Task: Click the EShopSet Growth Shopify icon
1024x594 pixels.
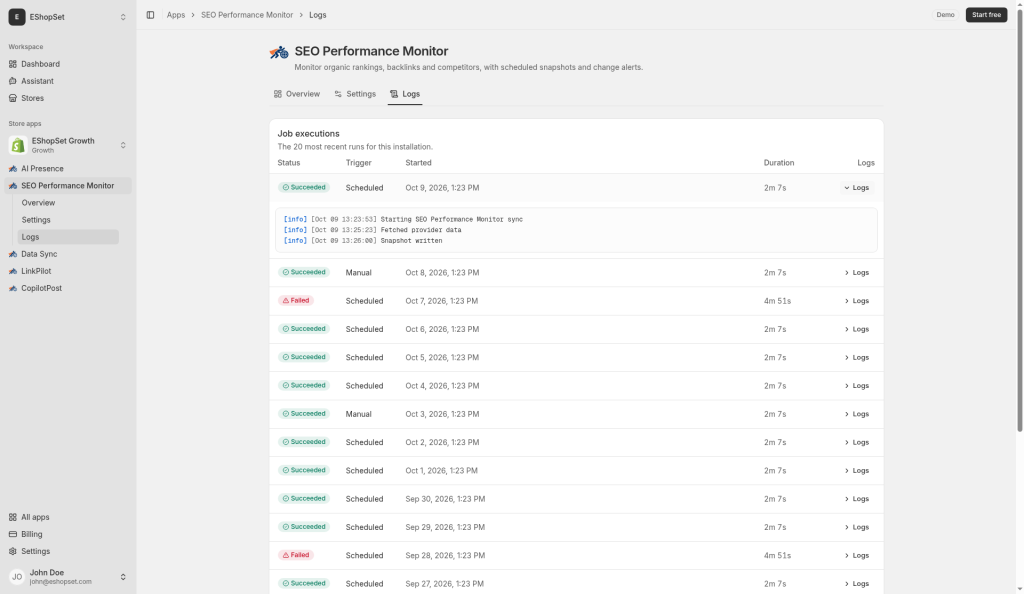Action: pyautogui.click(x=18, y=145)
